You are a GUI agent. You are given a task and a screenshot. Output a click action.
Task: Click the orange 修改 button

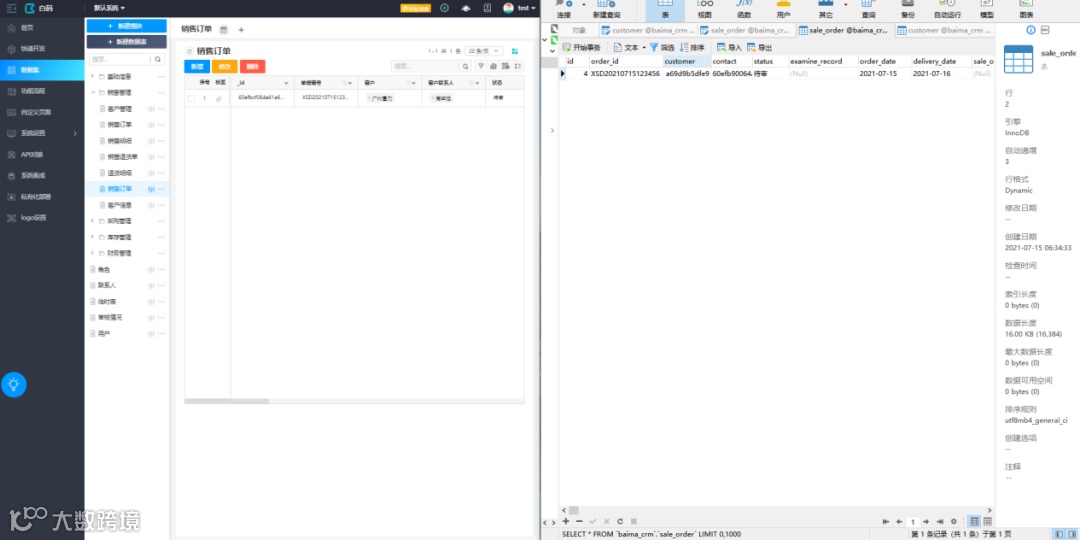coord(225,66)
